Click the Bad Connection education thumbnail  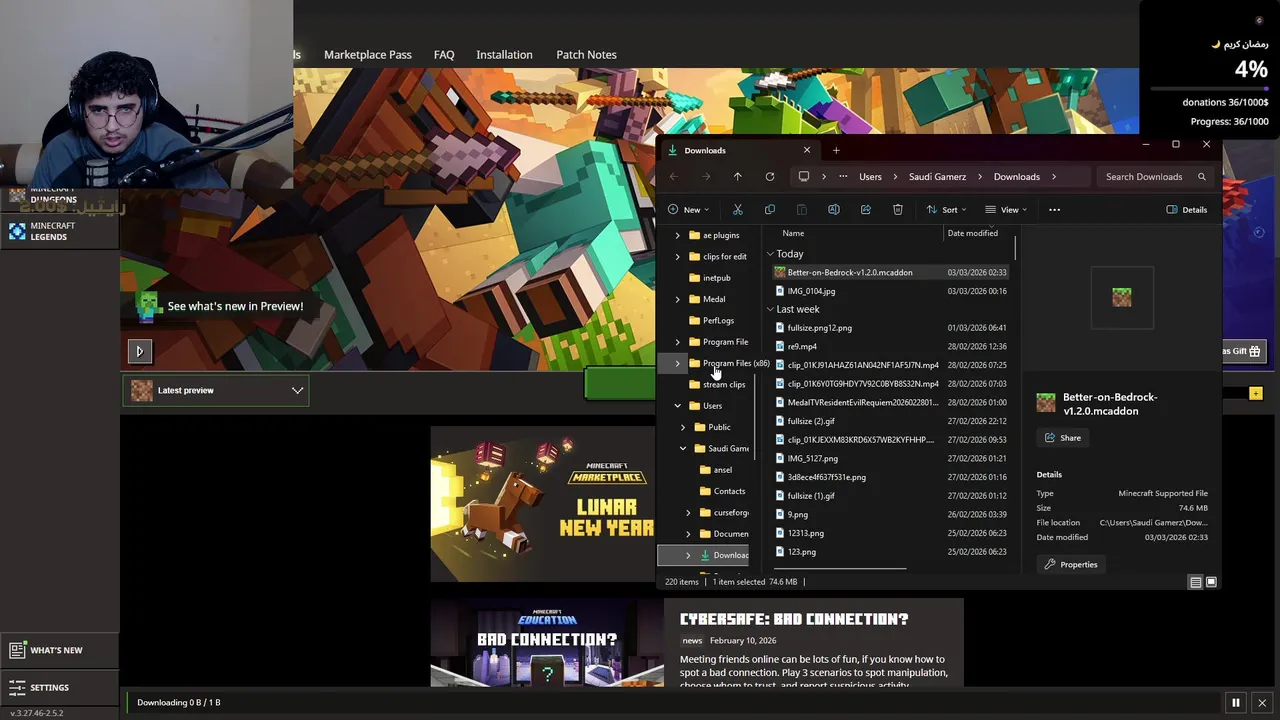547,643
